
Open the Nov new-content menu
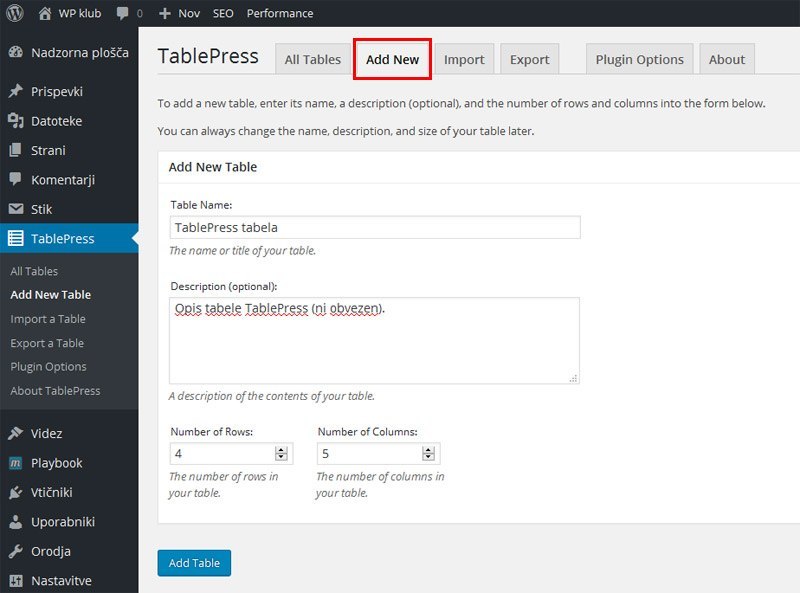click(180, 13)
